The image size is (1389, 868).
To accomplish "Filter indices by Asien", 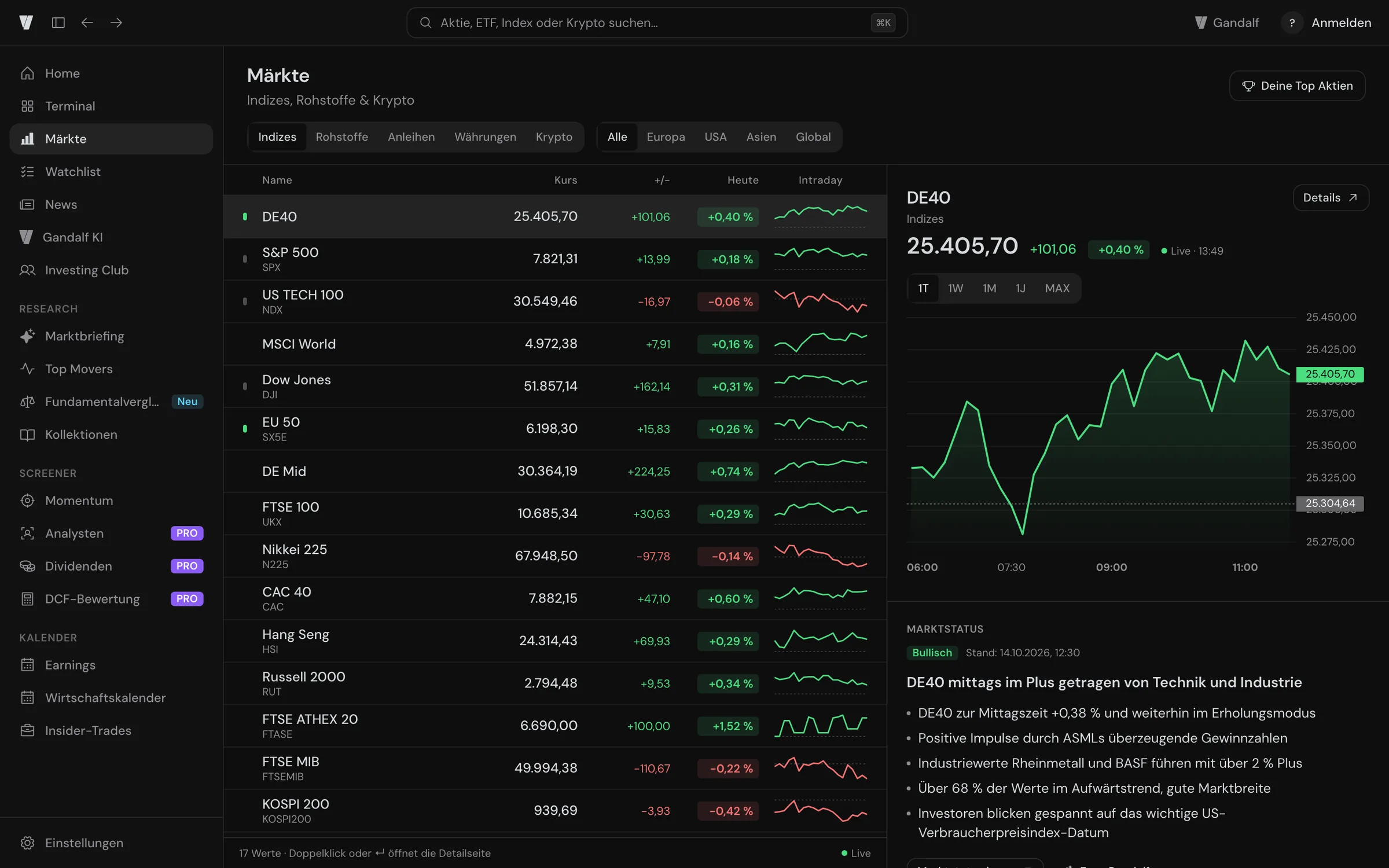I will click(x=761, y=137).
